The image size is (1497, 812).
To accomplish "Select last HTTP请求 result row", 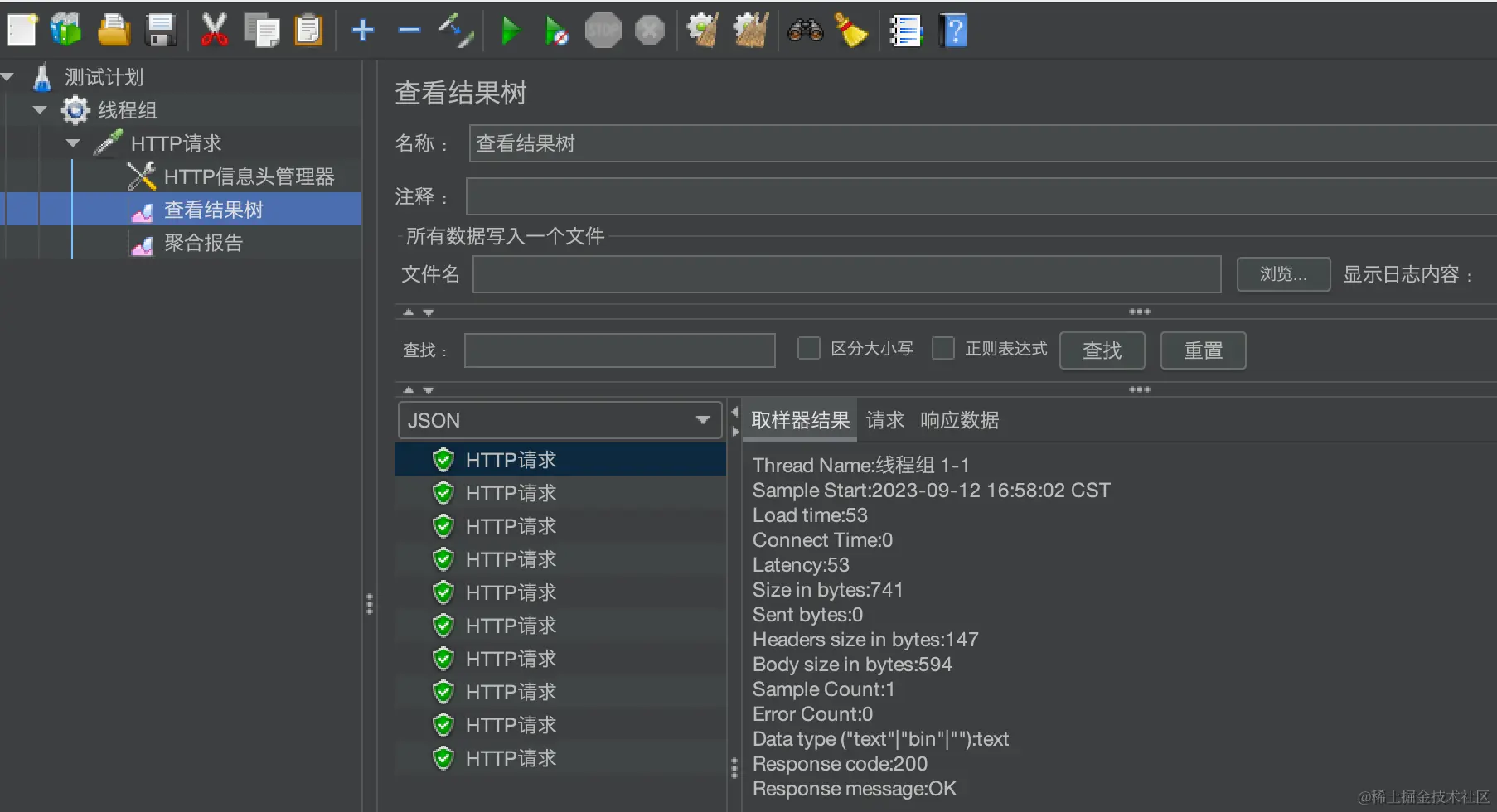I will click(x=560, y=758).
